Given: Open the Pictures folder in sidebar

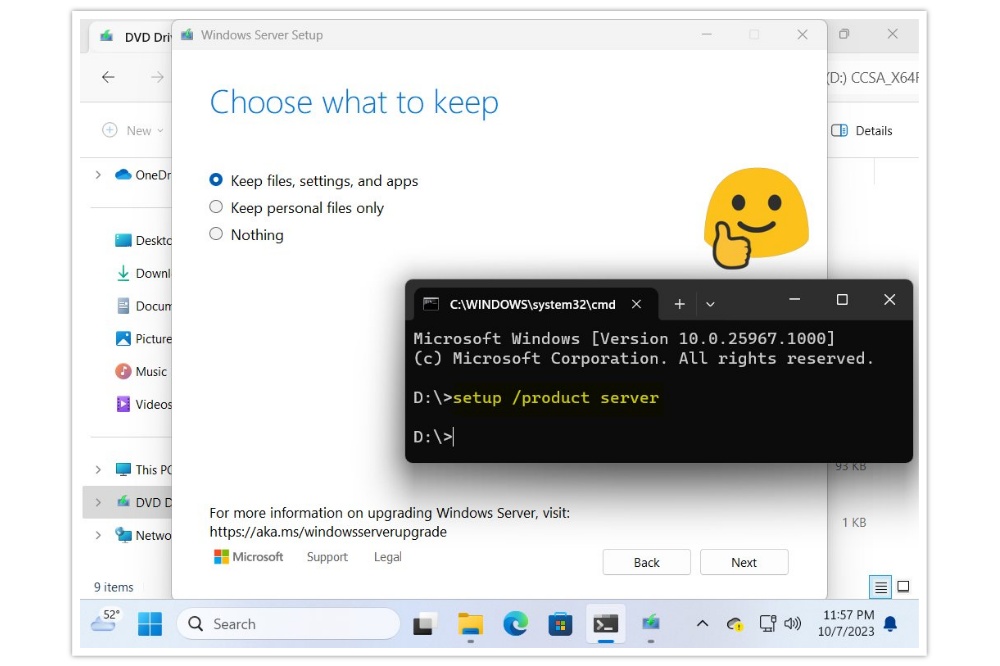Looking at the screenshot, I should [x=143, y=338].
